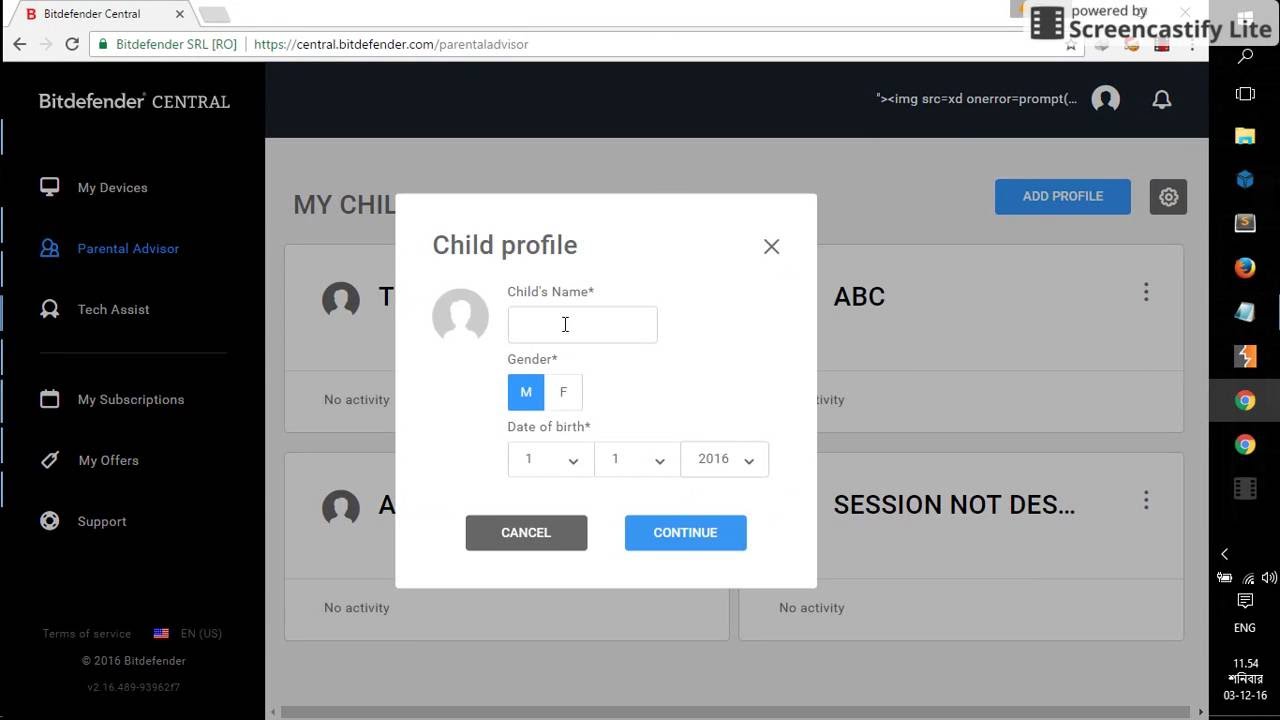
Task: Click ADD PROFILE button
Action: click(x=1062, y=197)
